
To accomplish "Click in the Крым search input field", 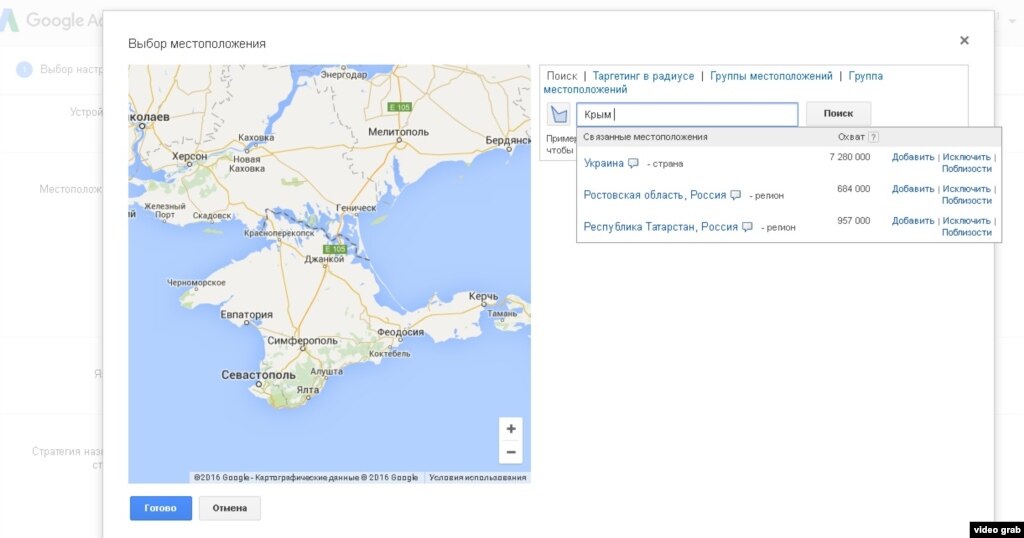I will click(690, 115).
